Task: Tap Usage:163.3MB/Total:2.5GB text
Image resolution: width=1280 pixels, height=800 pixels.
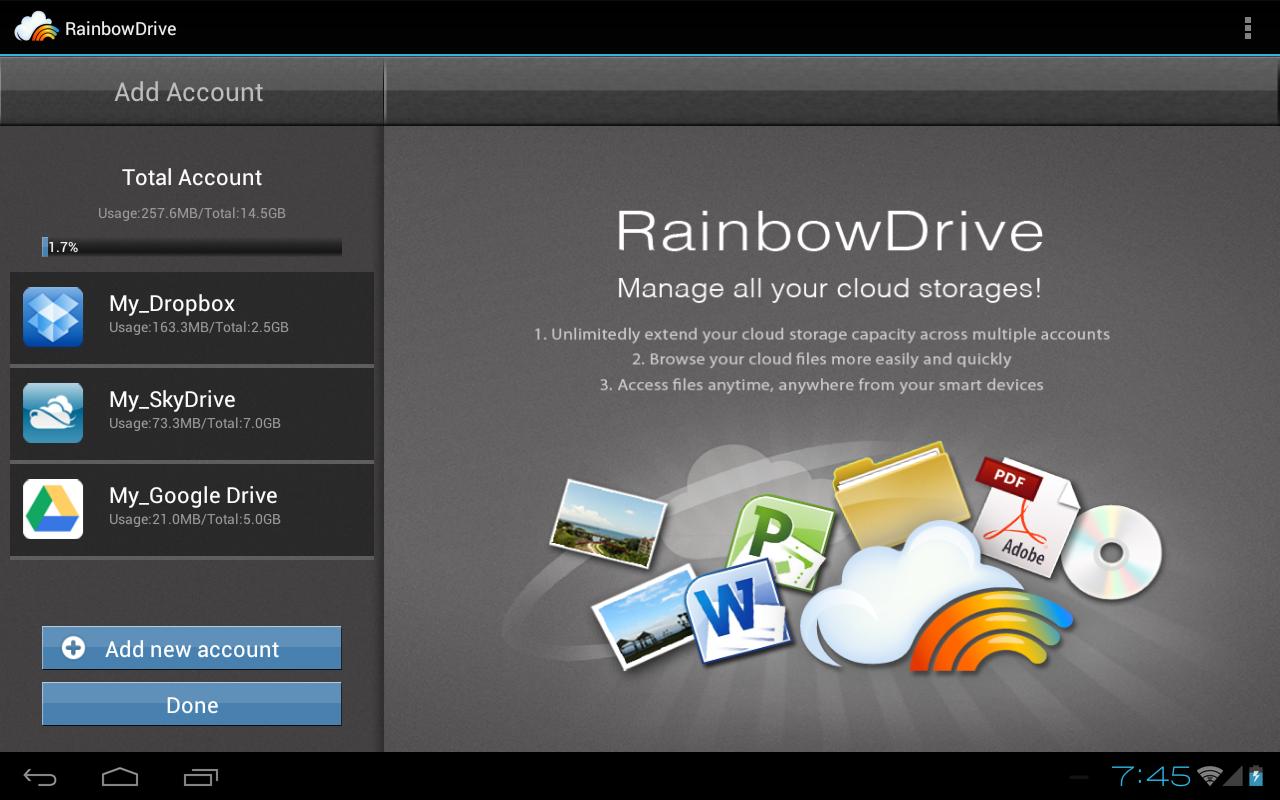Action: [199, 327]
